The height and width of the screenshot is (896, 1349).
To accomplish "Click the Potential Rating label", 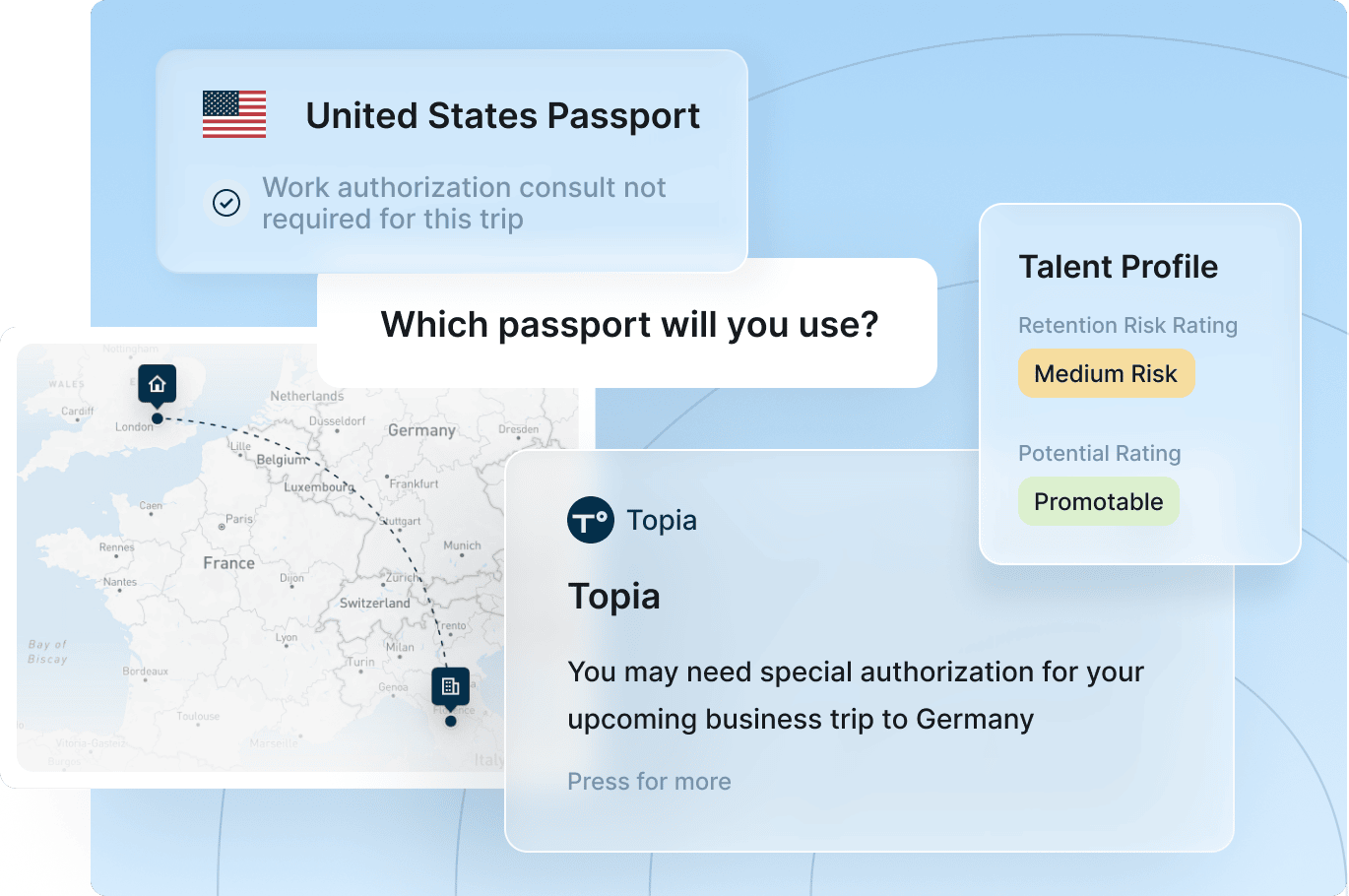I will [1099, 454].
